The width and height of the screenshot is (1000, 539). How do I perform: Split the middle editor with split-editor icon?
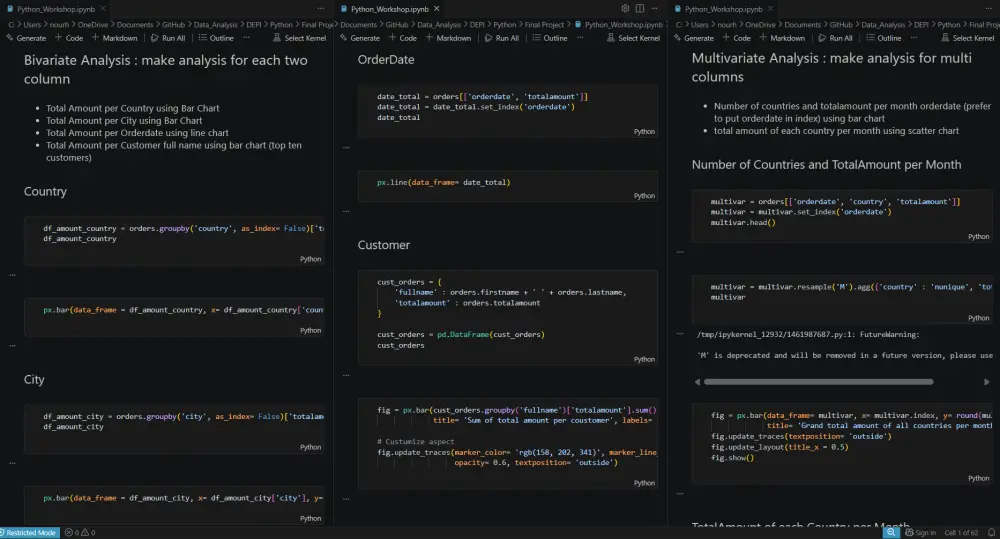pyautogui.click(x=640, y=8)
